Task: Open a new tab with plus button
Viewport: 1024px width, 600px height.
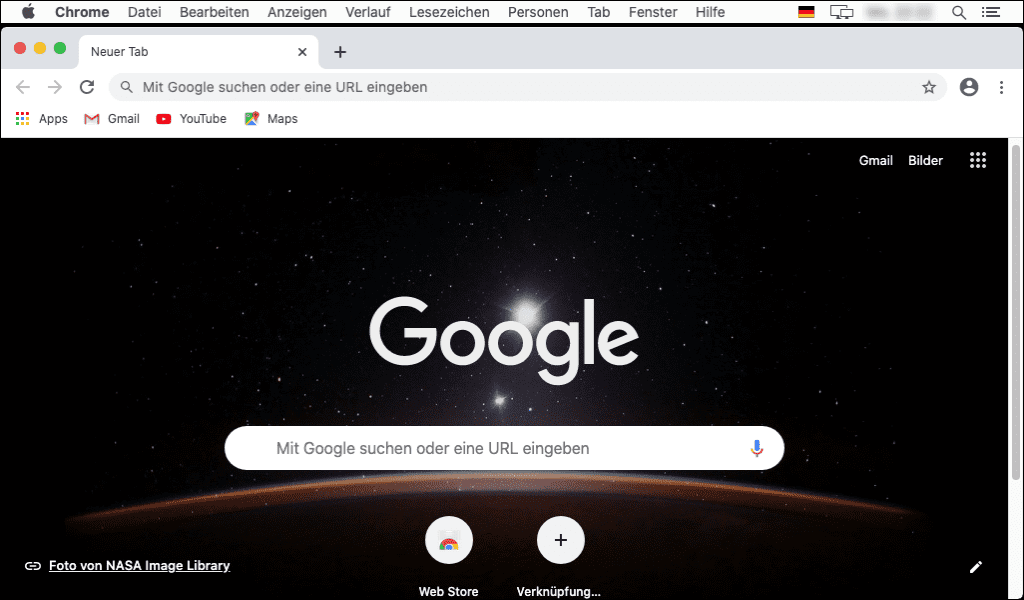Action: pyautogui.click(x=340, y=52)
